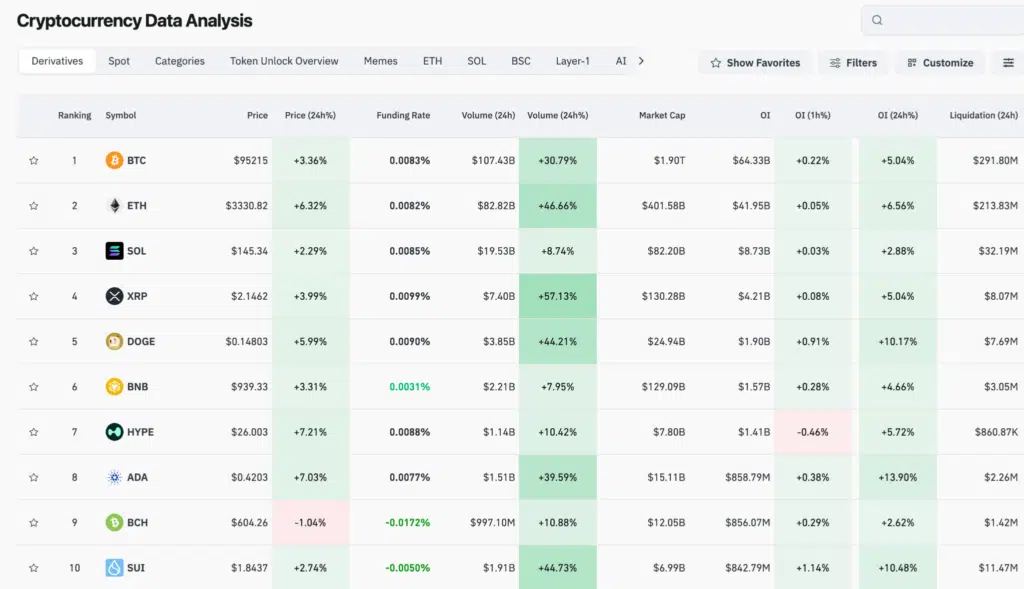Click the Bitcoin BTC coin icon
The height and width of the screenshot is (589, 1024).
[114, 160]
